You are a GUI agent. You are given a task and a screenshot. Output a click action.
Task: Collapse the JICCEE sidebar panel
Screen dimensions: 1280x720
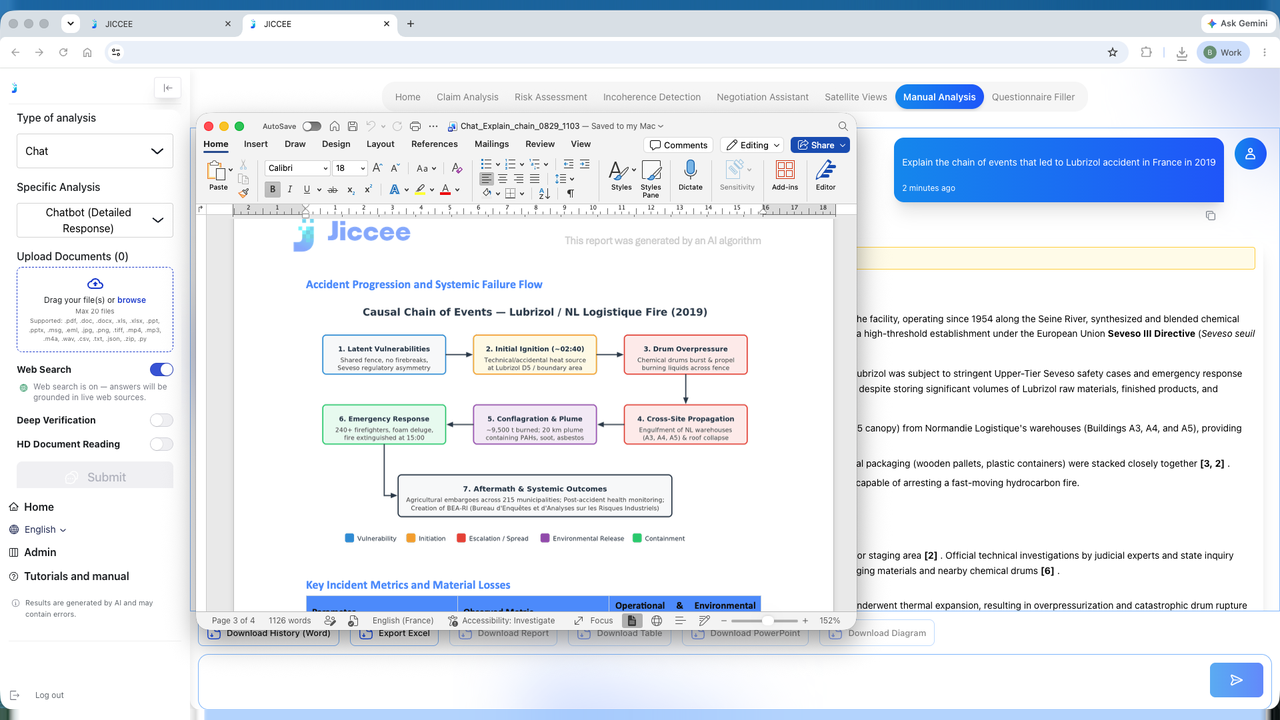tap(168, 88)
